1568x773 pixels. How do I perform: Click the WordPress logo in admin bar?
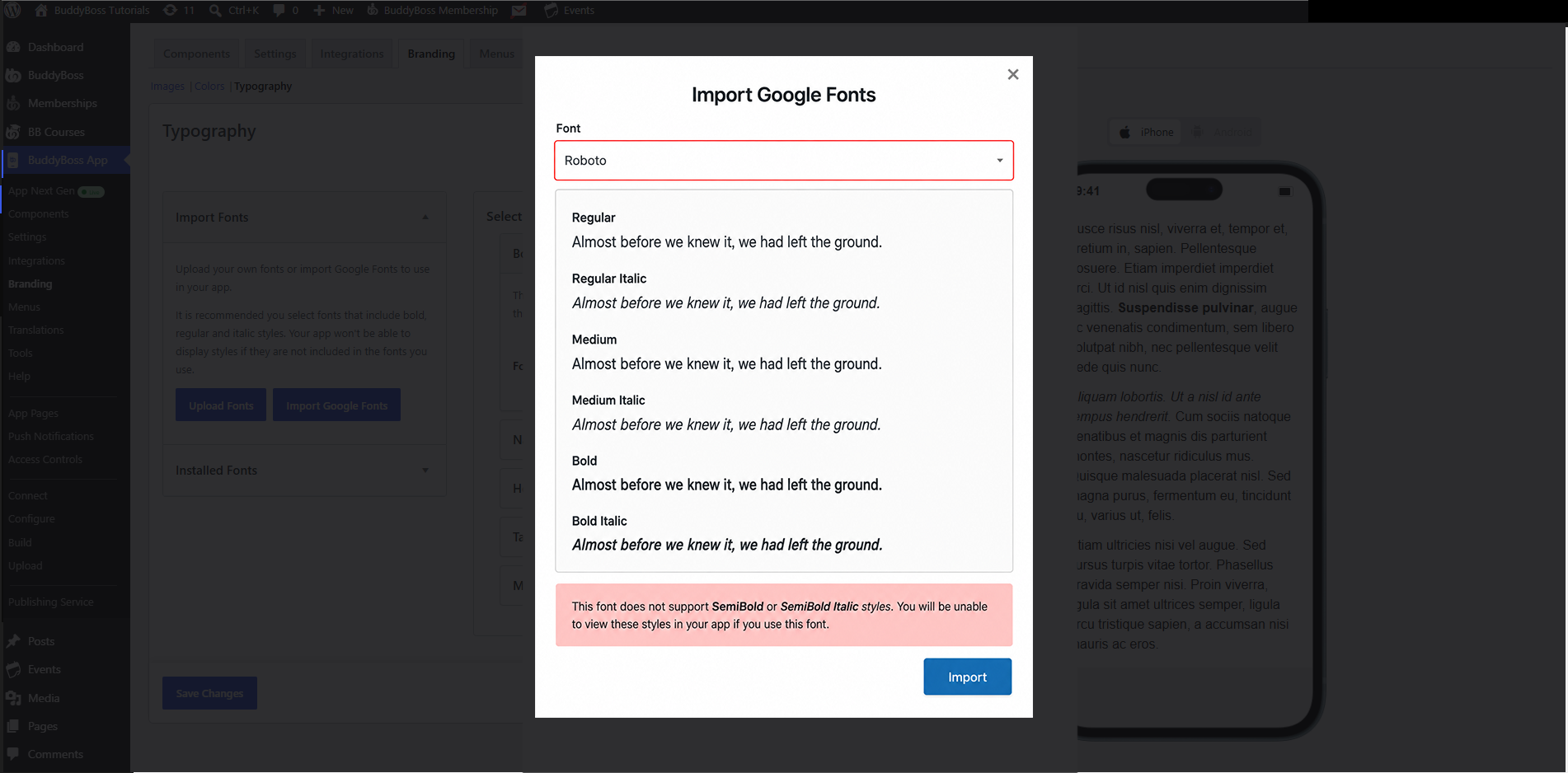13,10
